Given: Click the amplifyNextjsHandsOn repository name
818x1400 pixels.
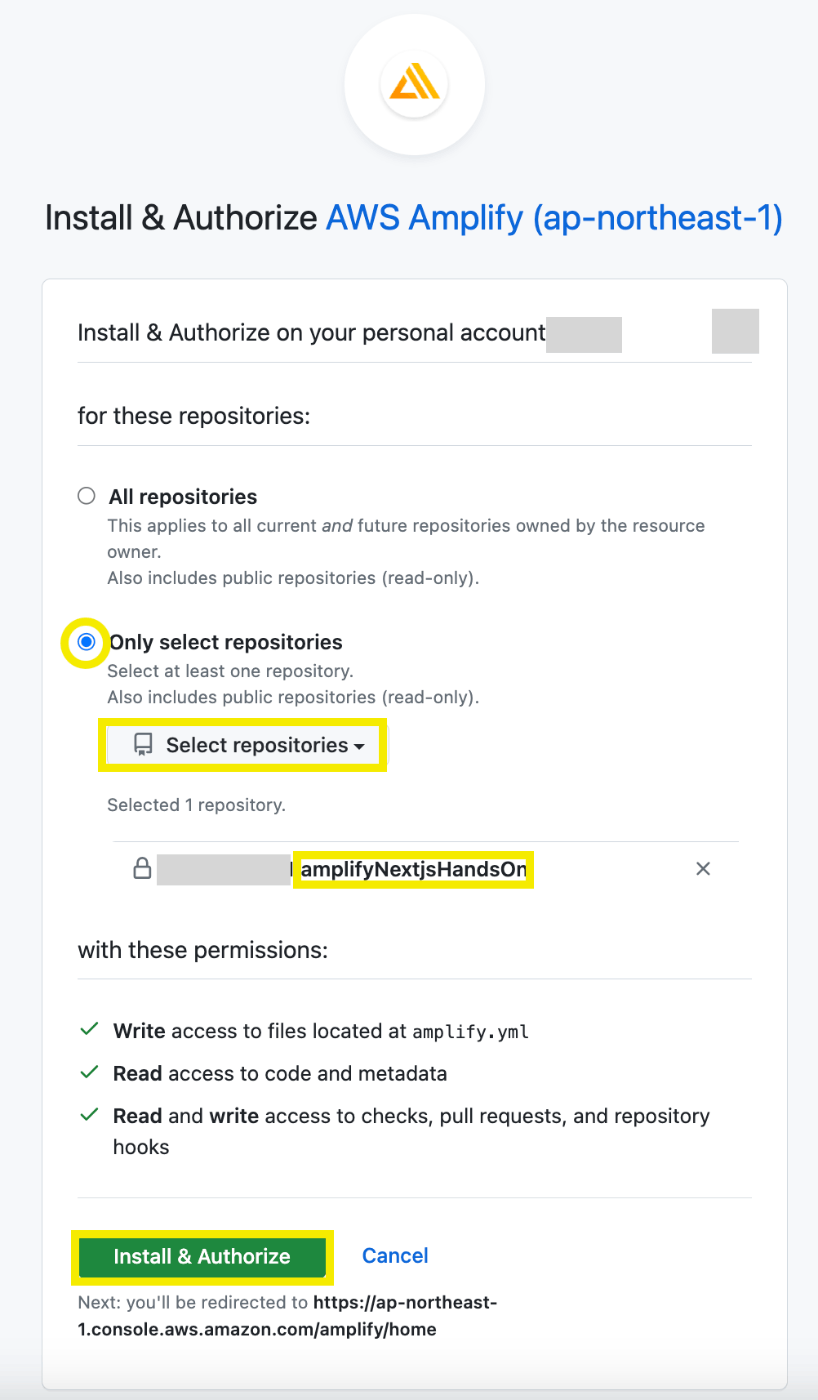Looking at the screenshot, I should pyautogui.click(x=413, y=870).
